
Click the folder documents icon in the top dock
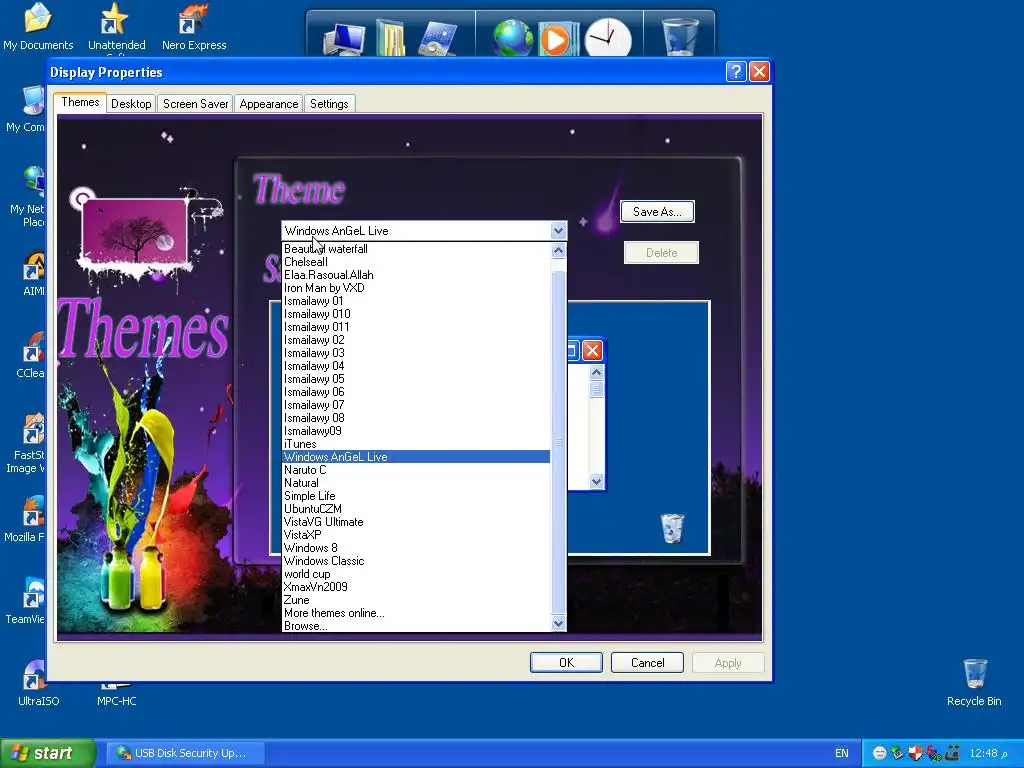[391, 38]
